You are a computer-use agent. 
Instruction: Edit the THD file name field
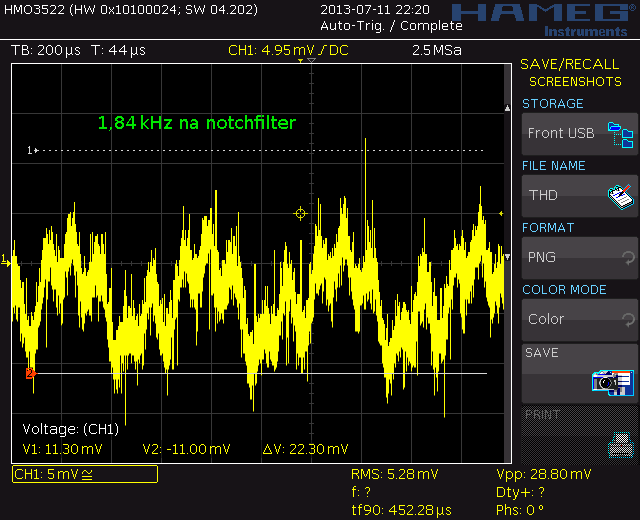[x=560, y=195]
